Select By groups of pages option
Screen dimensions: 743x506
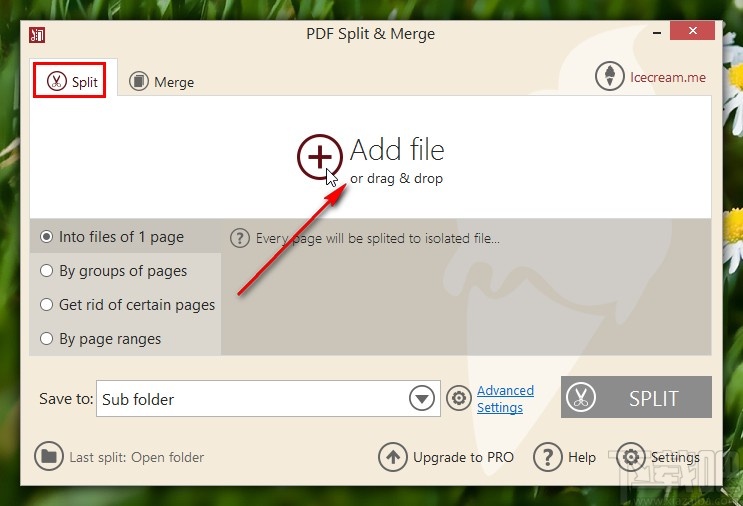click(x=114, y=271)
